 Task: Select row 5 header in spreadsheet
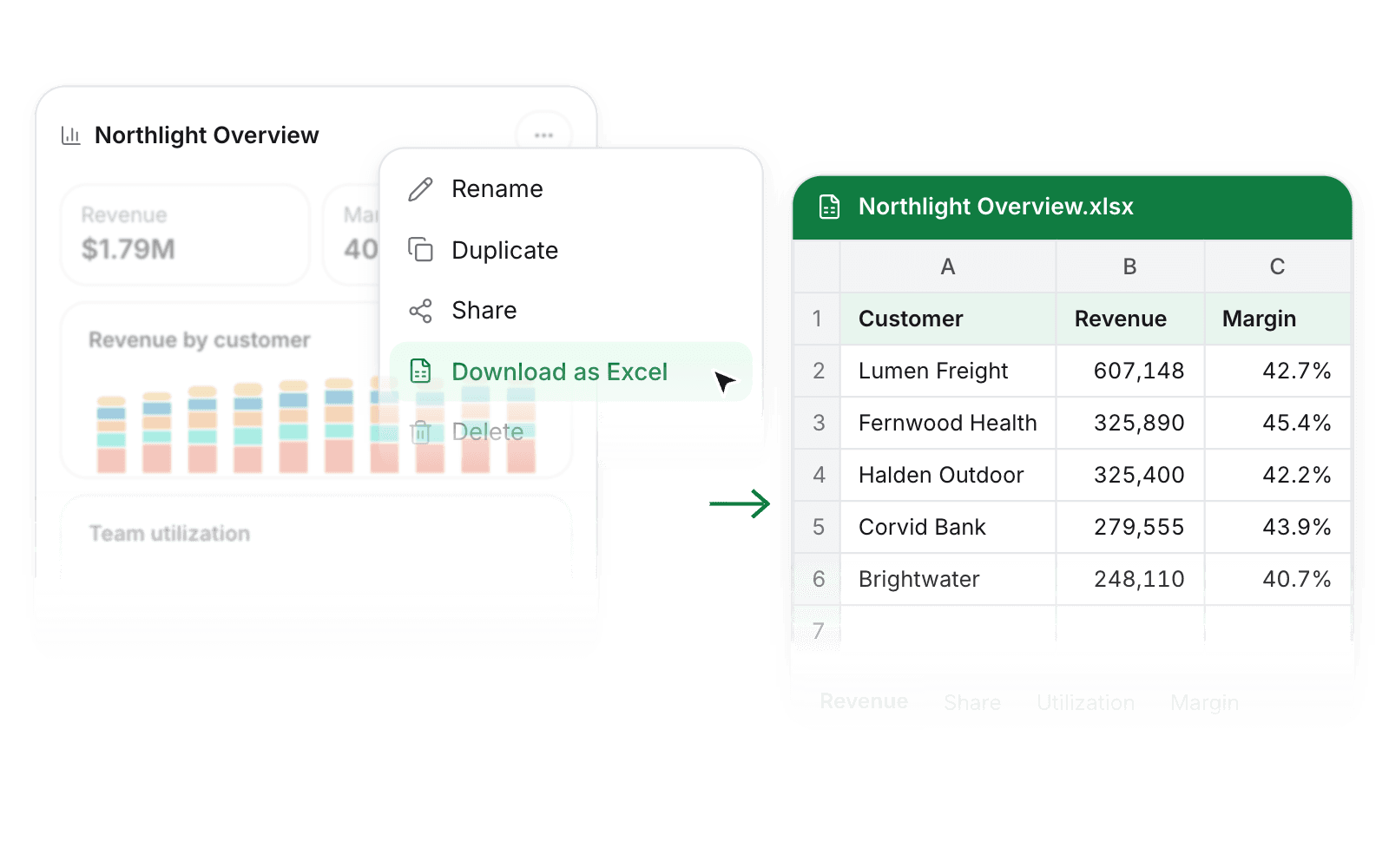click(x=817, y=527)
